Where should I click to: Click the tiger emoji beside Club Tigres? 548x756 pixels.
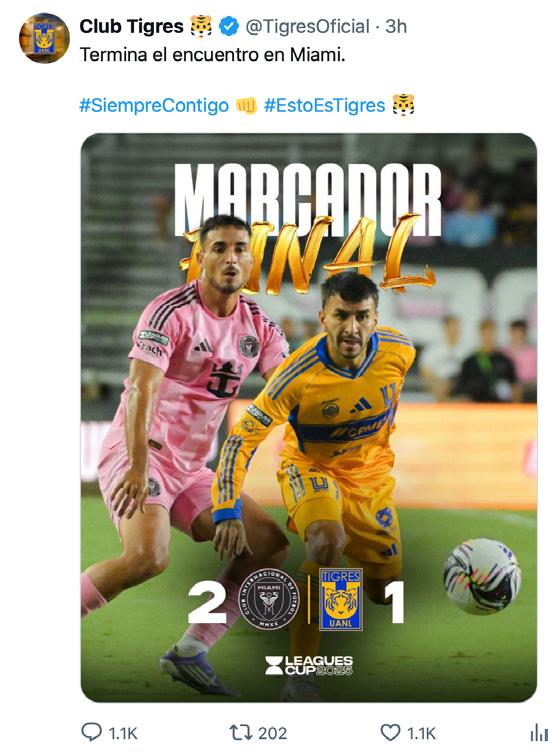[201, 26]
